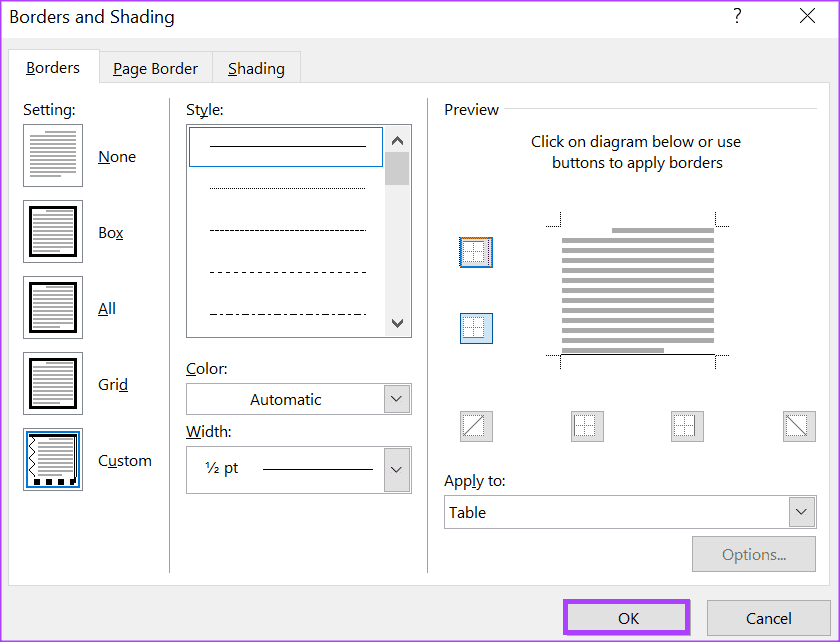Toggle the top border button in Preview
This screenshot has height=642, width=840.
click(x=476, y=252)
